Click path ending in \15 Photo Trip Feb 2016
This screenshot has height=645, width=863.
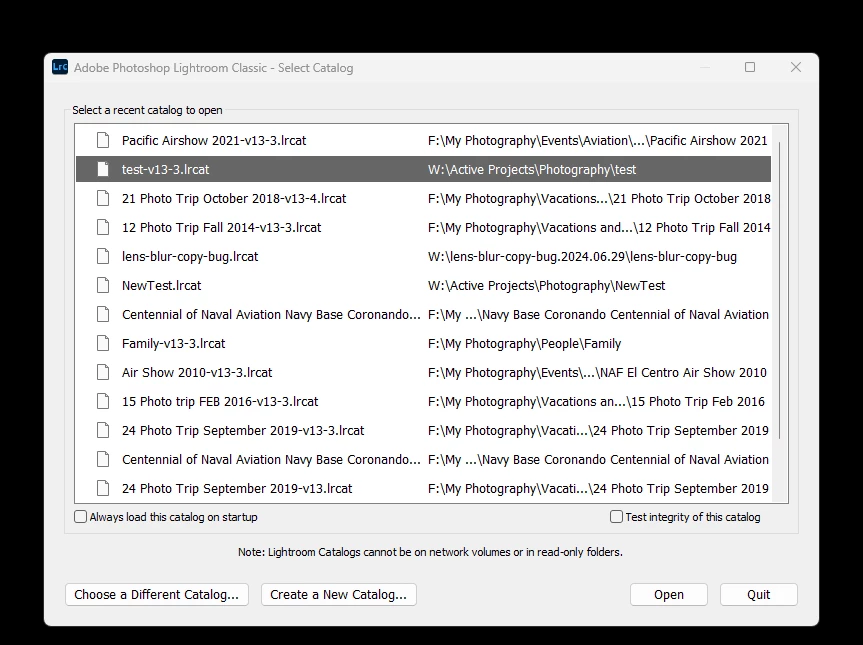coord(596,402)
